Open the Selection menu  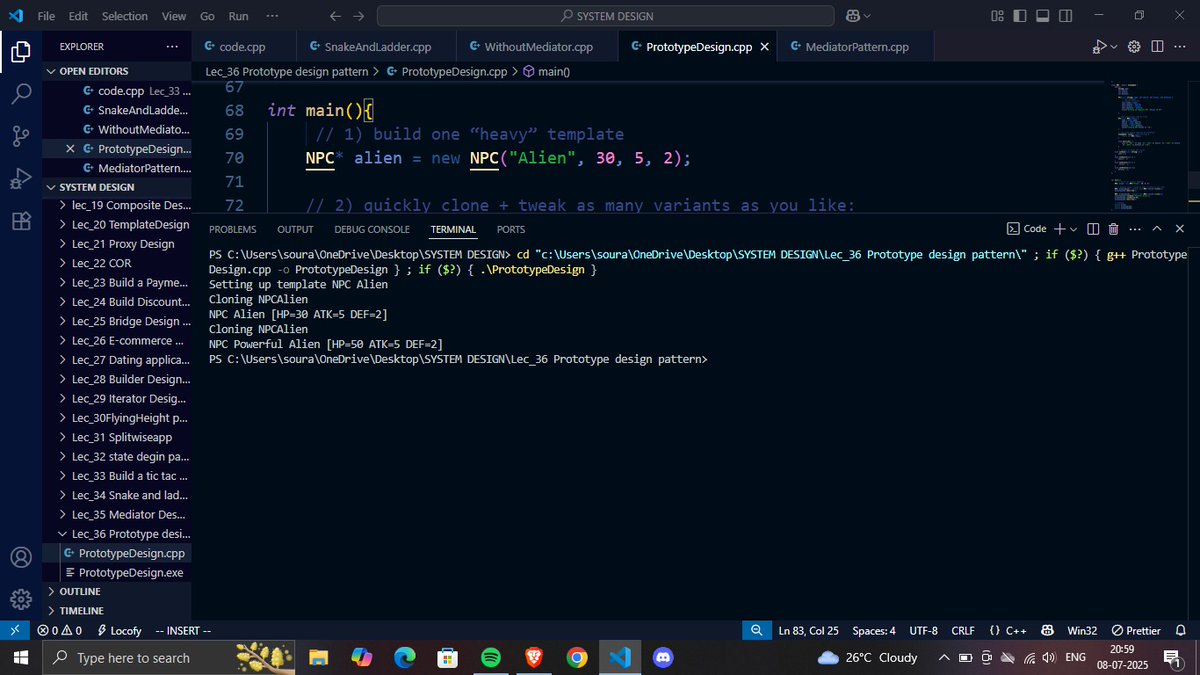124,16
